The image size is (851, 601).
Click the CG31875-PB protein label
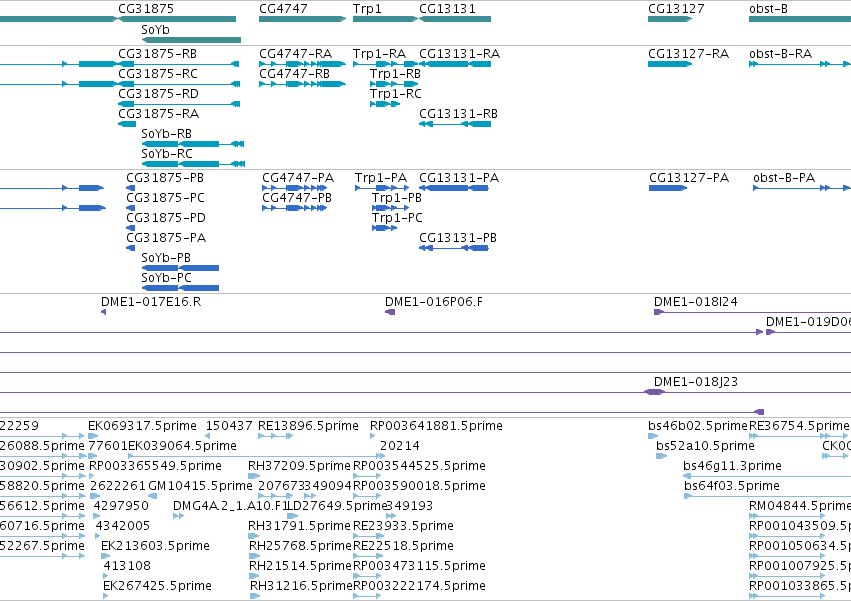click(165, 178)
